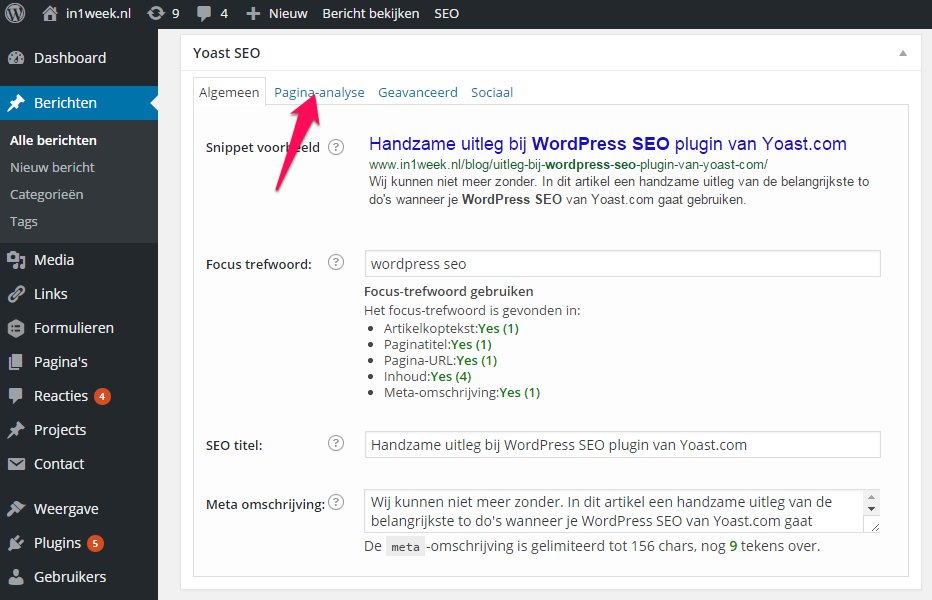Open Weergave in sidebar
The width and height of the screenshot is (932, 600).
pos(66,509)
